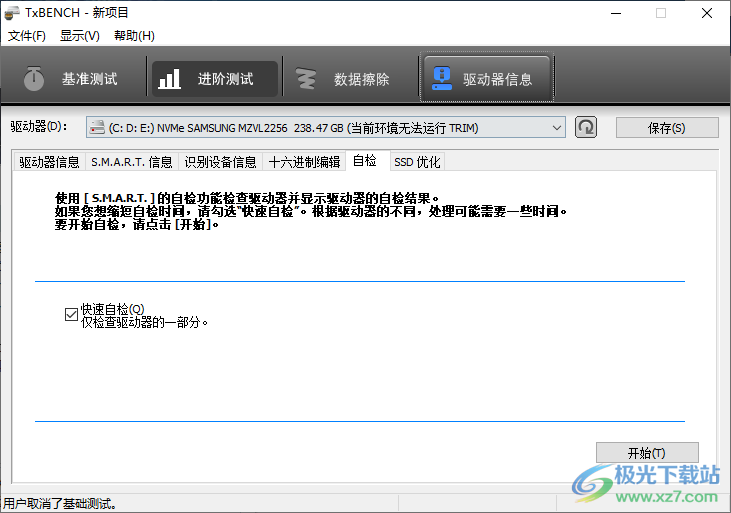
Task: Switch to the 识别设备信息 tab
Action: tap(220, 162)
